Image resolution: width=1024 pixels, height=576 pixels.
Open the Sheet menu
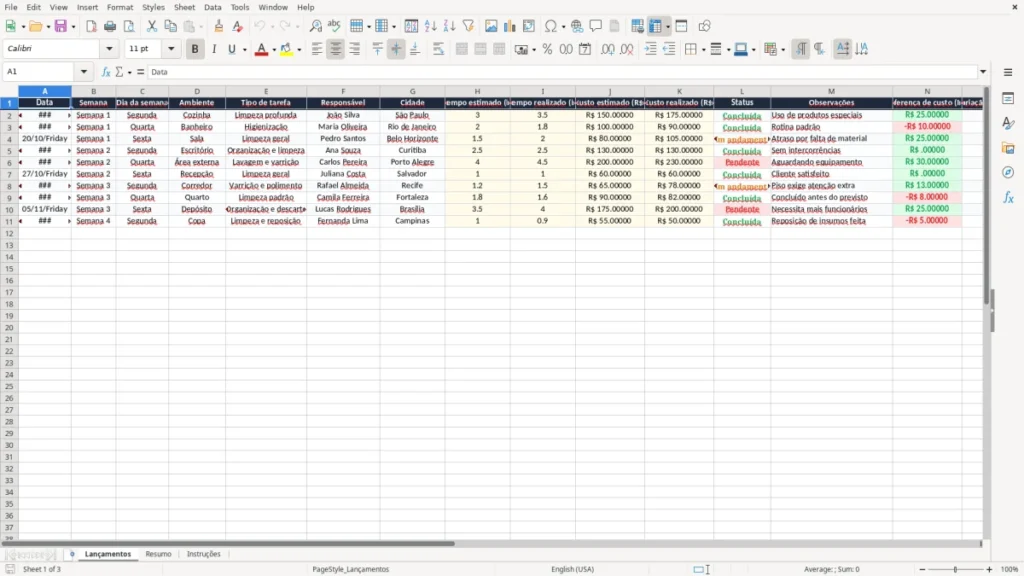point(184,7)
